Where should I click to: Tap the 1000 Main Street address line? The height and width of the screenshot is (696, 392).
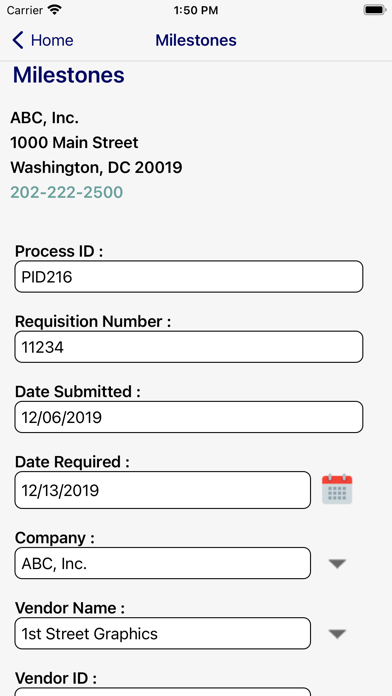click(x=74, y=142)
